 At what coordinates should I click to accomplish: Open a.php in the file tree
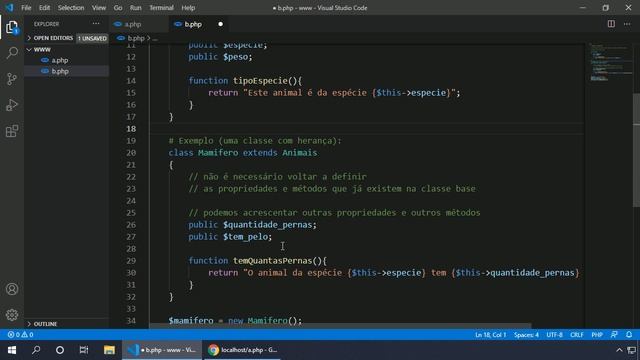pos(60,60)
